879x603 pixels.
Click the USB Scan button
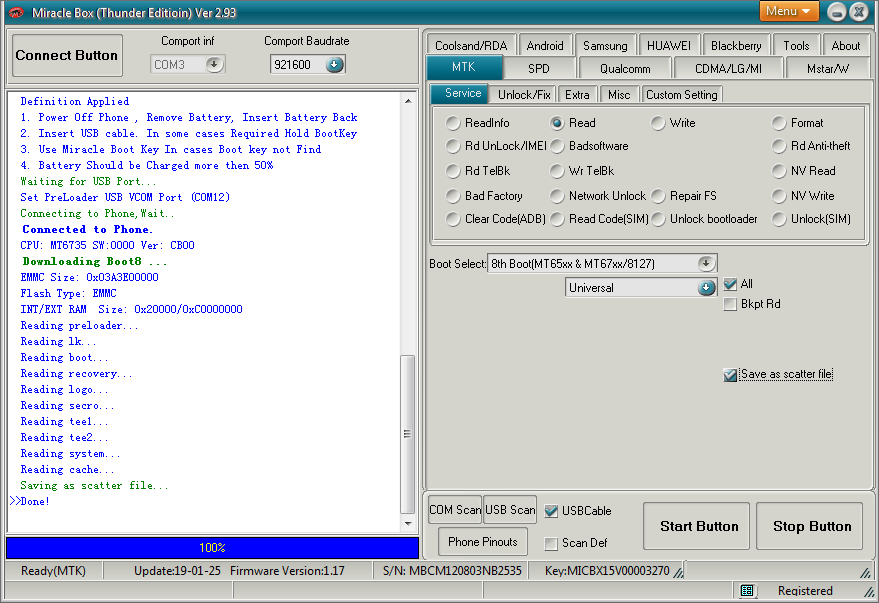coord(510,509)
